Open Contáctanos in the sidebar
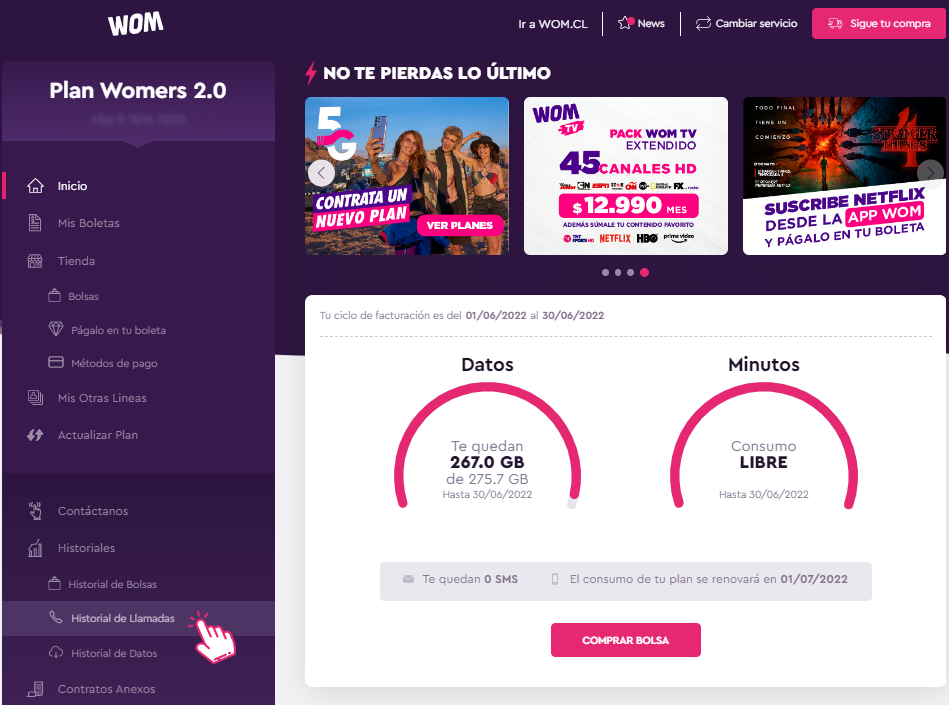 pos(93,511)
